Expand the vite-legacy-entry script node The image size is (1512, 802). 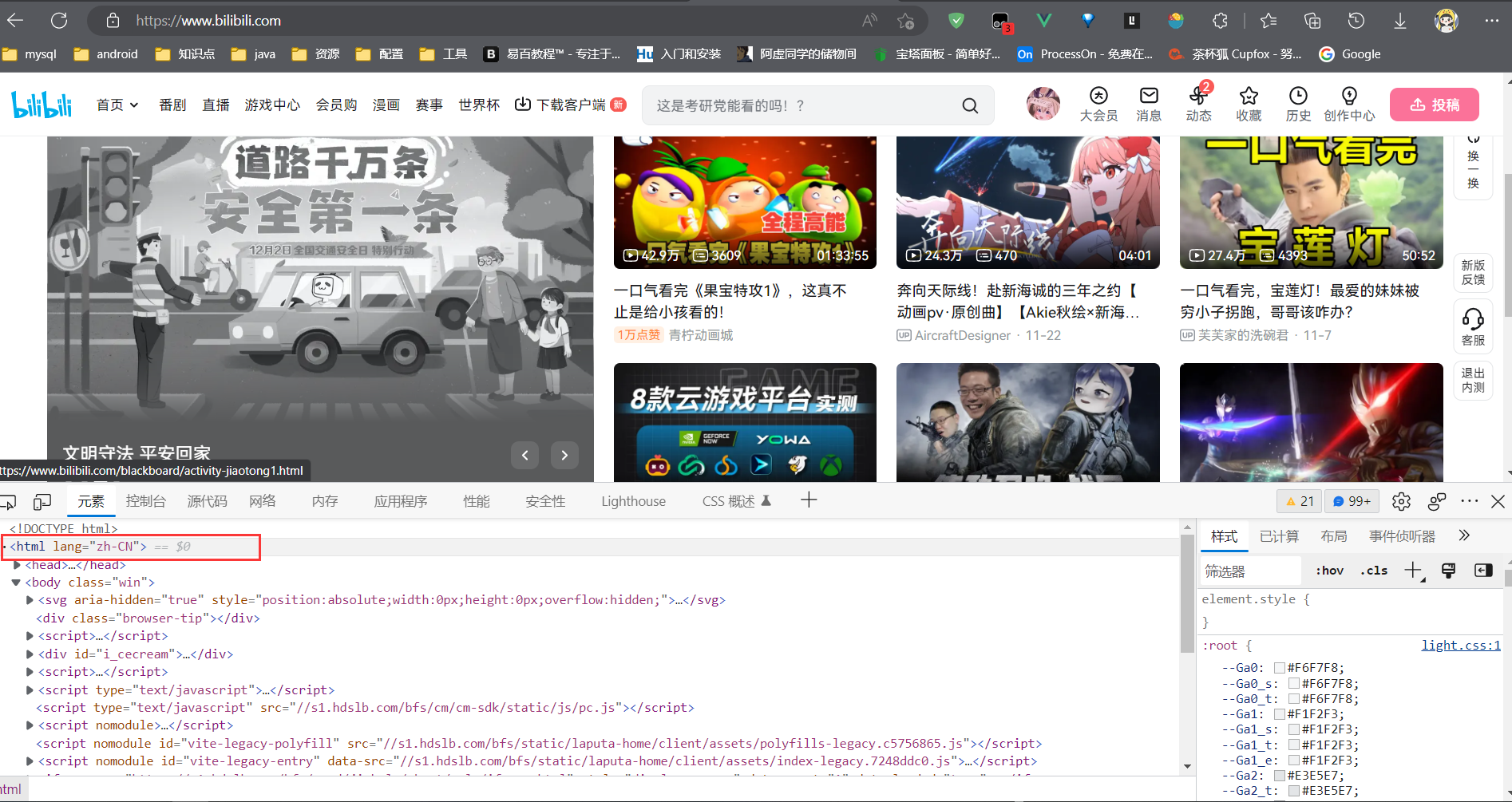pyautogui.click(x=30, y=761)
